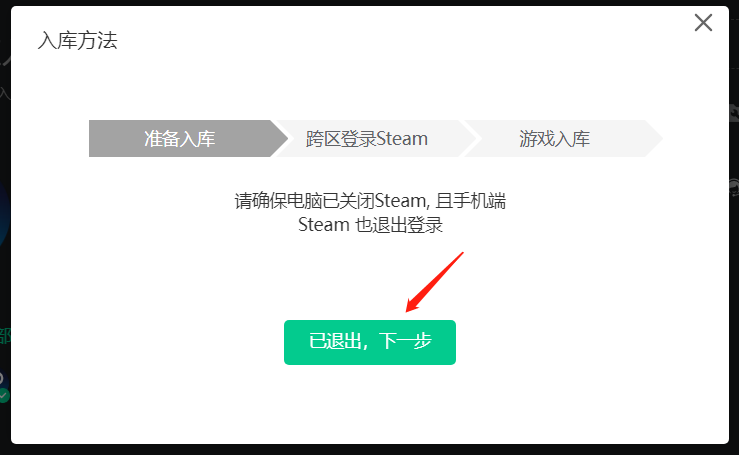Click the green 已退出，下一步 button

click(x=370, y=342)
